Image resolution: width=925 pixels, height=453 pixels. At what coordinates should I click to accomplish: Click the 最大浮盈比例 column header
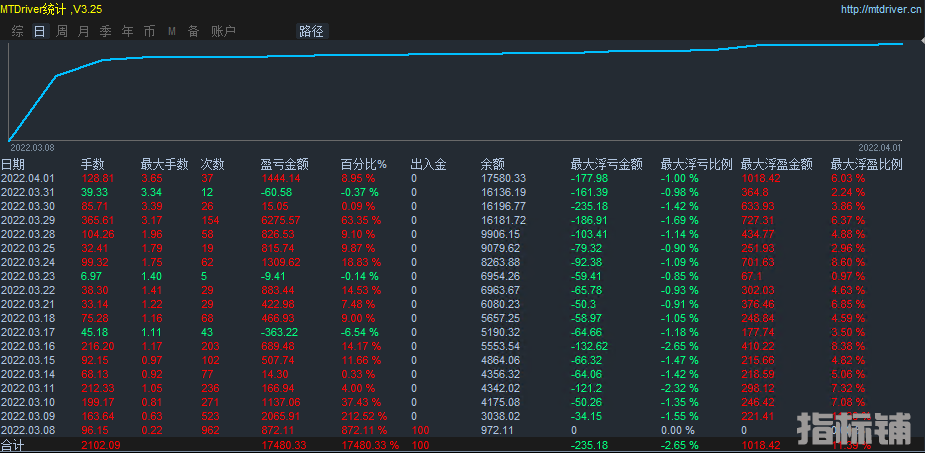point(867,165)
